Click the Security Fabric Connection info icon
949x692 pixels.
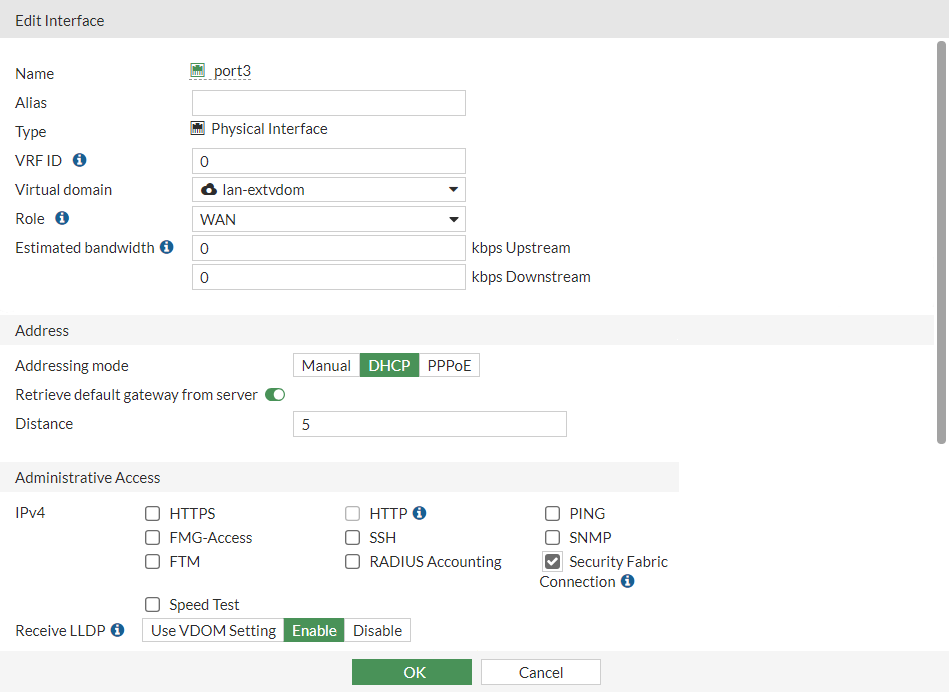point(628,581)
